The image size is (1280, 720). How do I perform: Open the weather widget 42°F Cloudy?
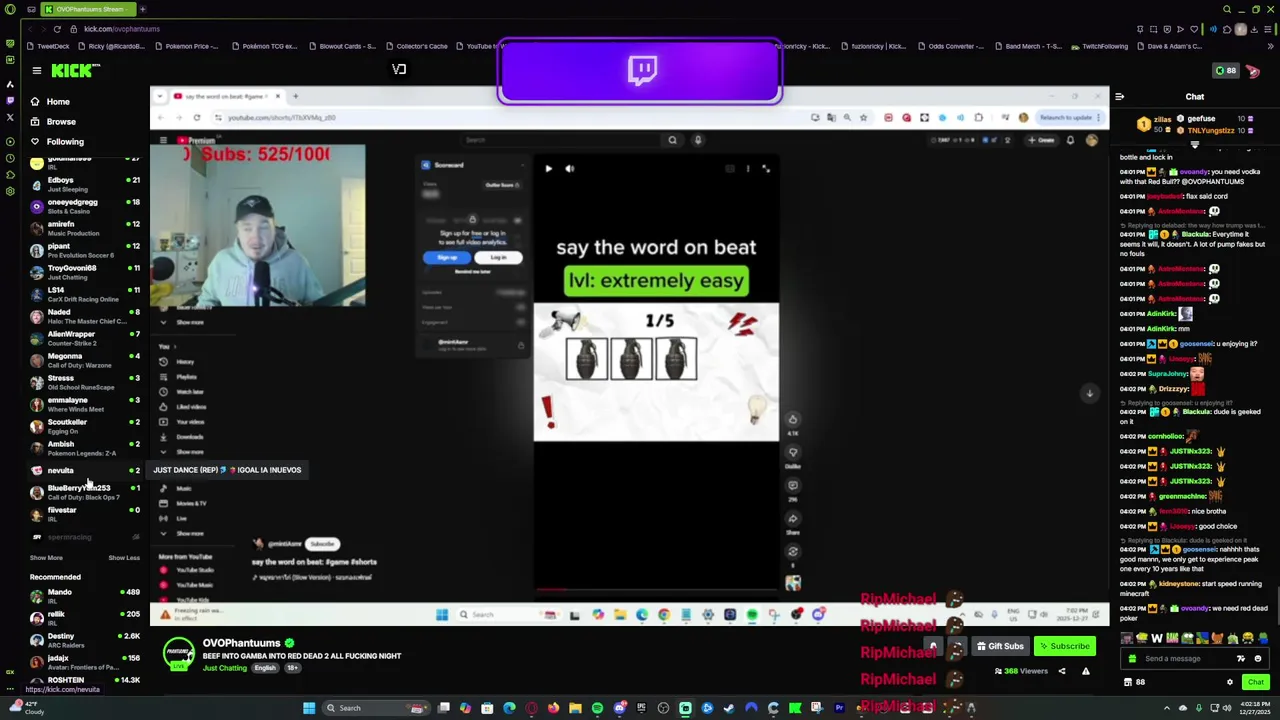[27, 708]
